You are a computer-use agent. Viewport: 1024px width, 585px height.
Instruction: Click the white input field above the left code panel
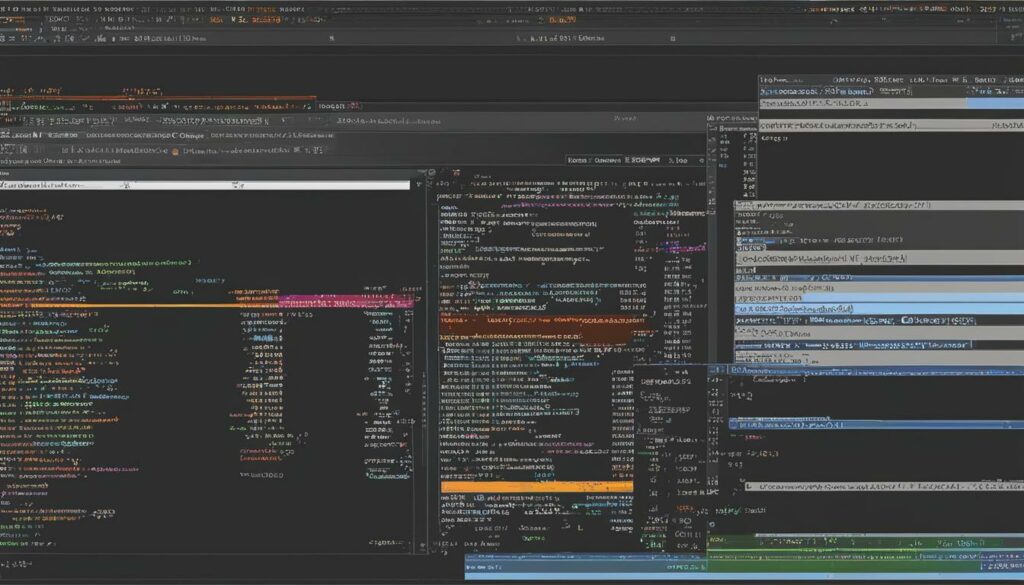coord(204,185)
